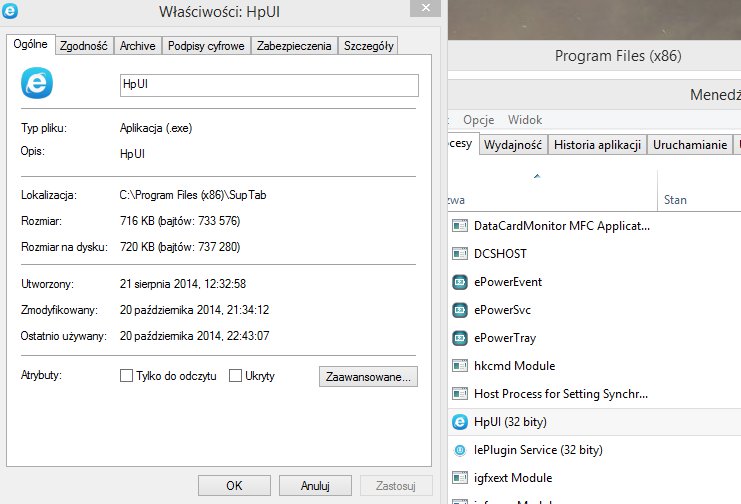Viewport: 741px width, 504px height.
Task: Click the size on disk value 720 KB
Action: point(138,247)
